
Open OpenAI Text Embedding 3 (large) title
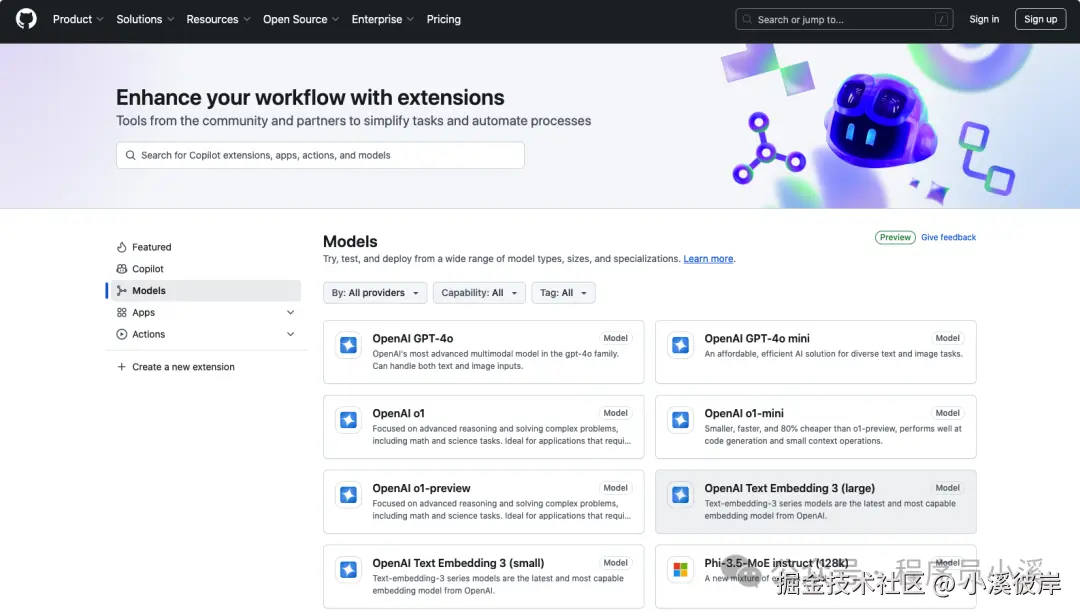point(789,488)
